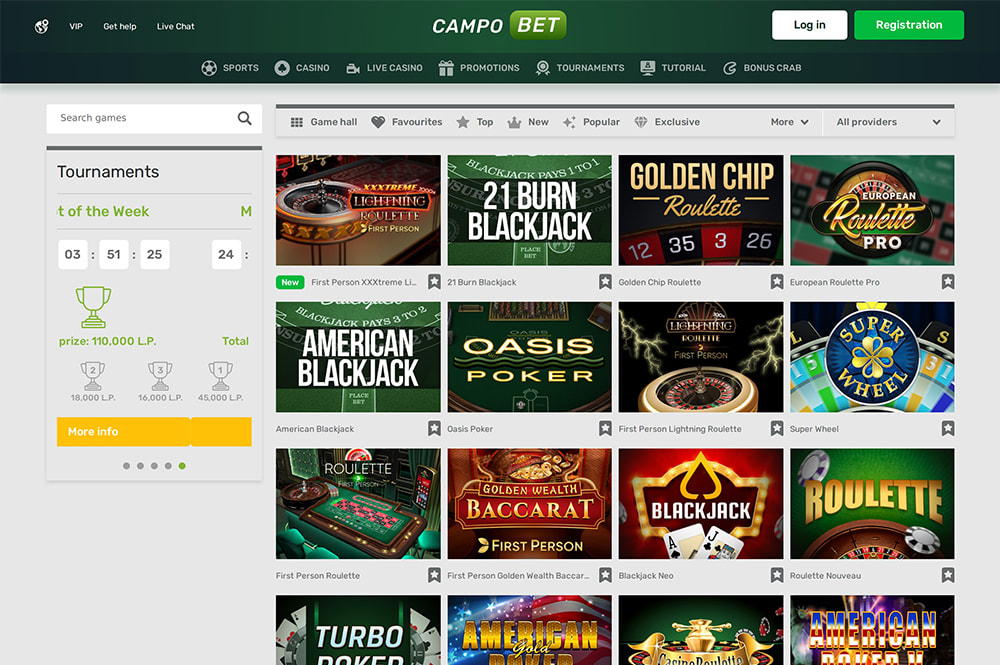Click the Exclusive diamond icon
Screen dimensions: 1000x665
(641, 122)
